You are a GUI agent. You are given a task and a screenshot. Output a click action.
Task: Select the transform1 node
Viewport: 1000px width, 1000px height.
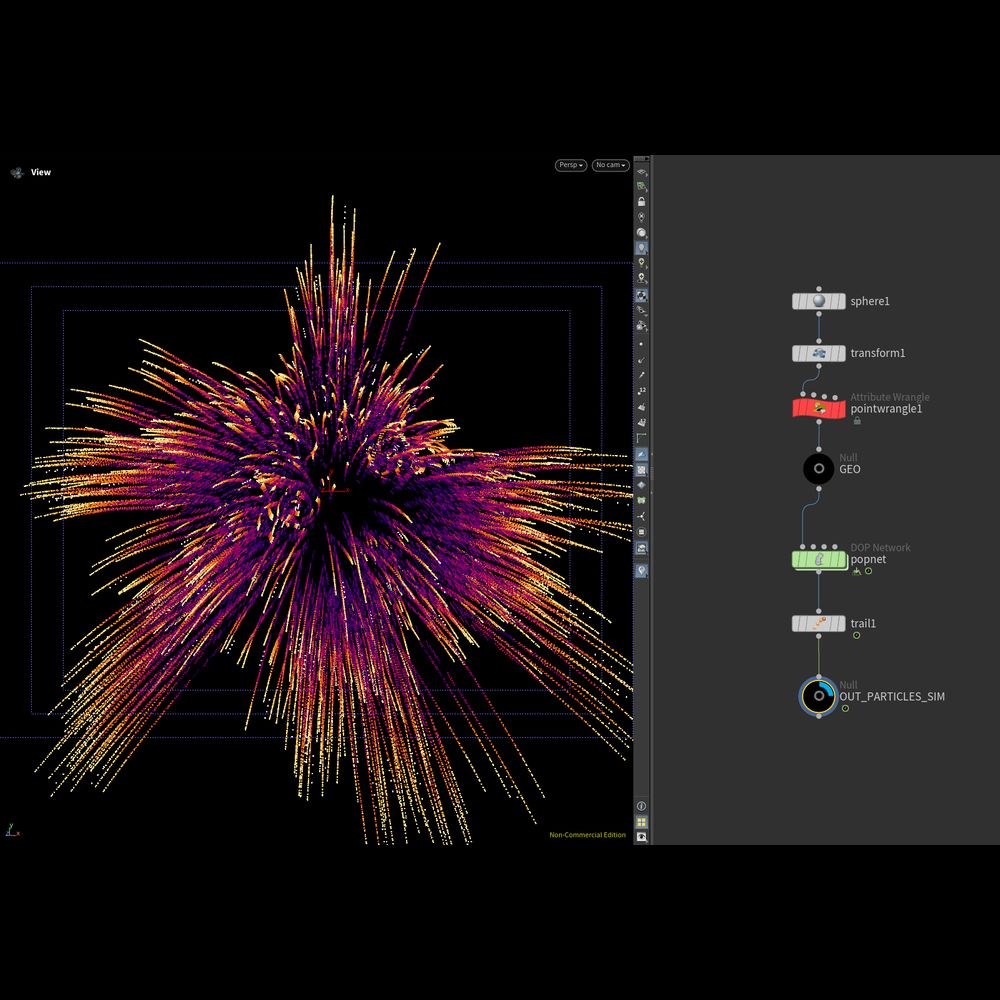click(818, 353)
